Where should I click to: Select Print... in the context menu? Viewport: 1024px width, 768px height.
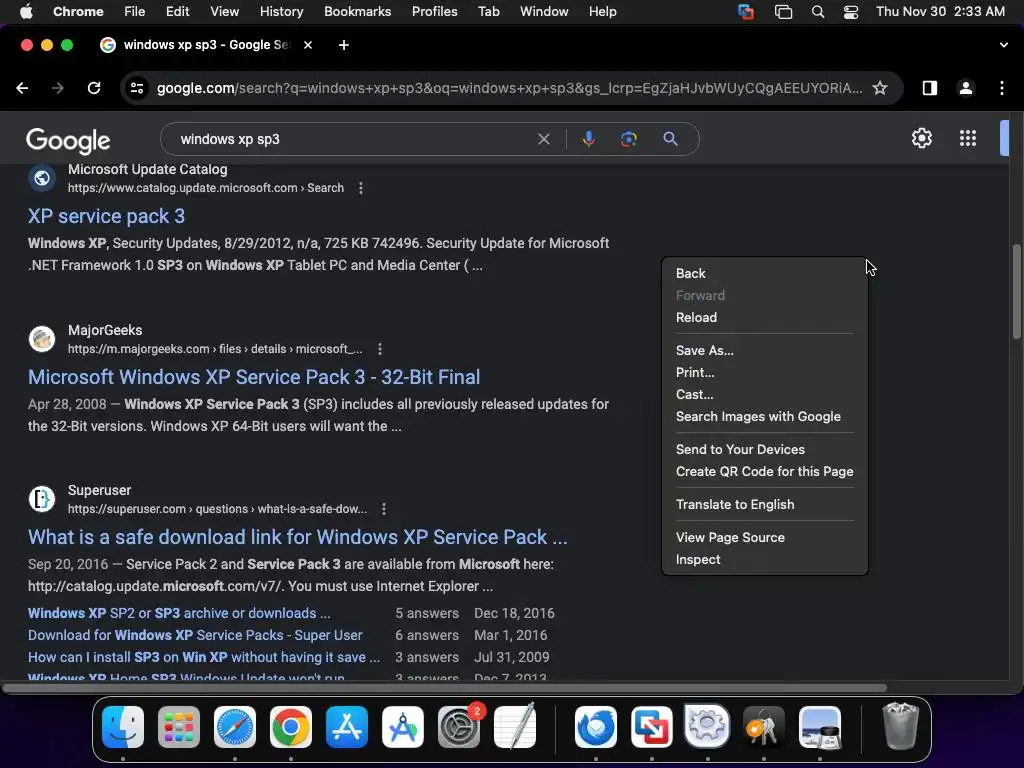(x=765, y=373)
